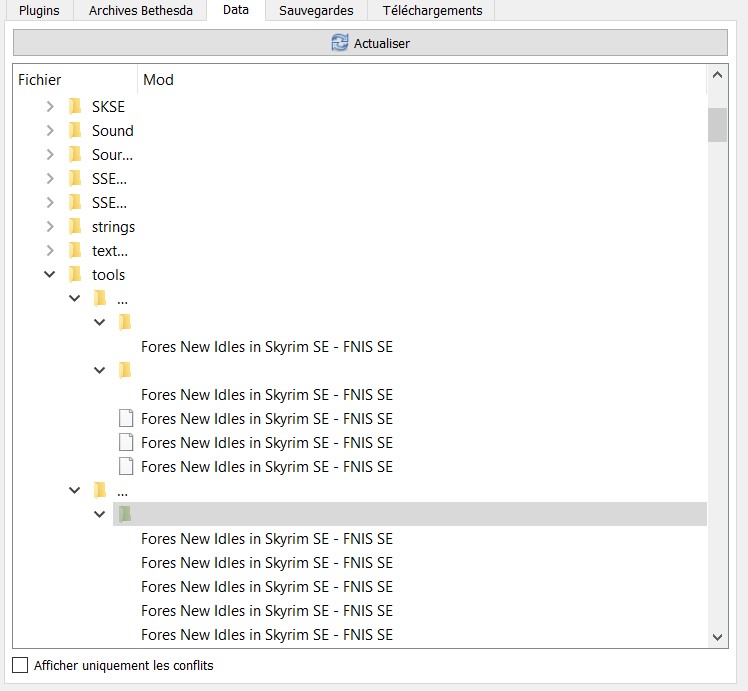
Task: Collapse the green highlighted folder row
Action: coord(99,514)
